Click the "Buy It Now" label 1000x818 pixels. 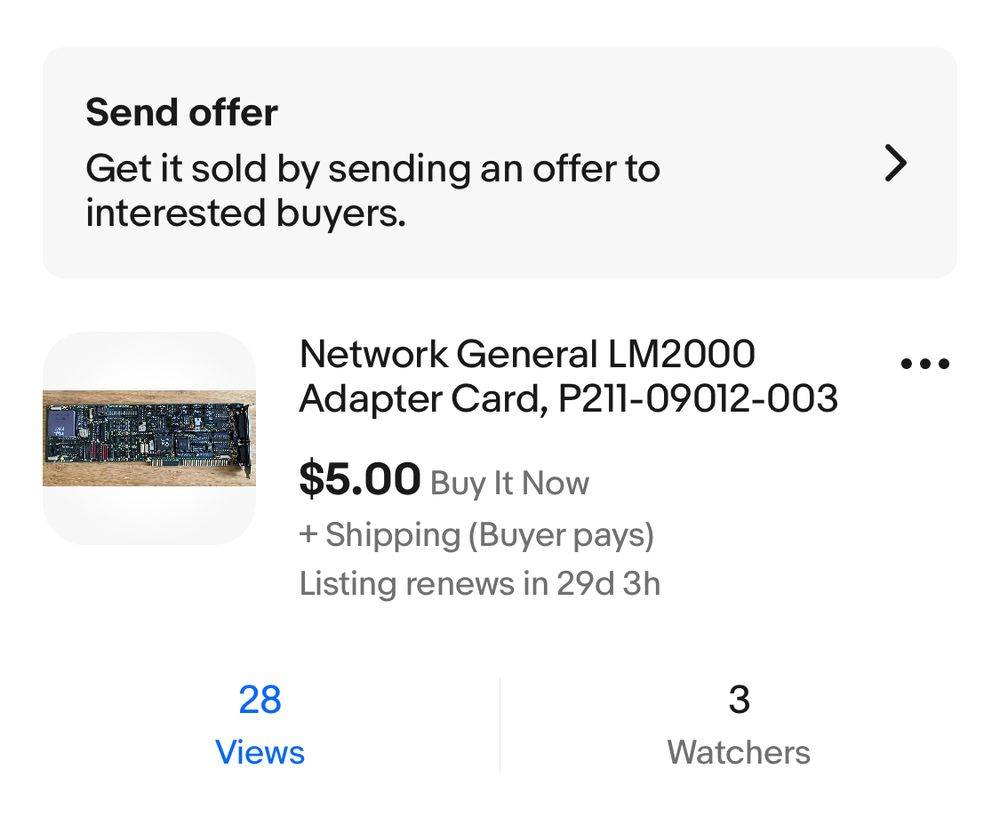[x=509, y=484]
